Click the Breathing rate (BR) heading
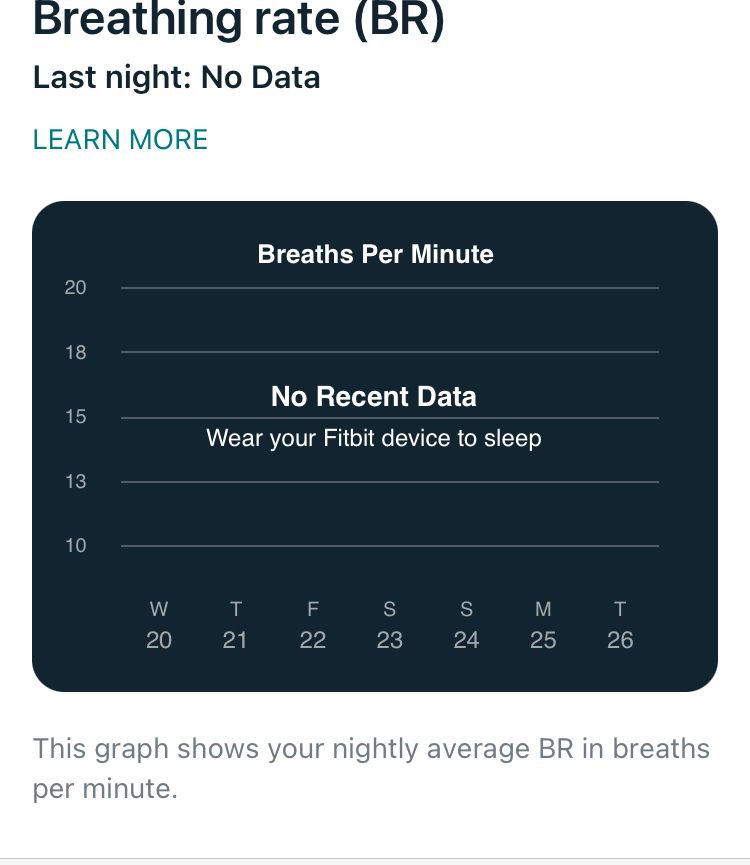This screenshot has width=750, height=865. (x=238, y=20)
